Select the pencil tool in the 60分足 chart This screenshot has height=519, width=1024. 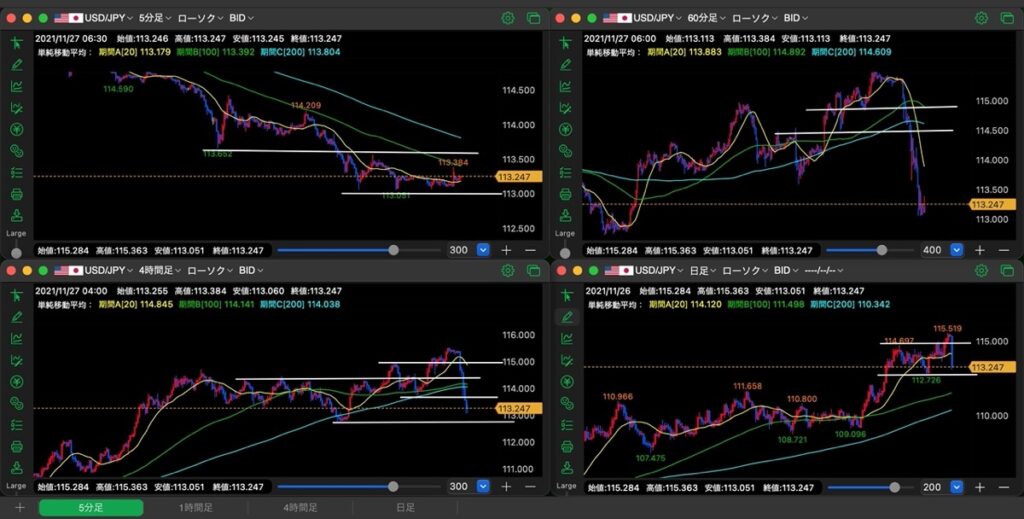pyautogui.click(x=566, y=65)
